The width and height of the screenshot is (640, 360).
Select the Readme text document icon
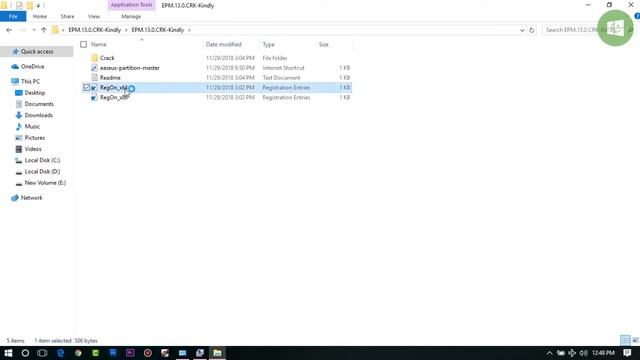[95, 78]
